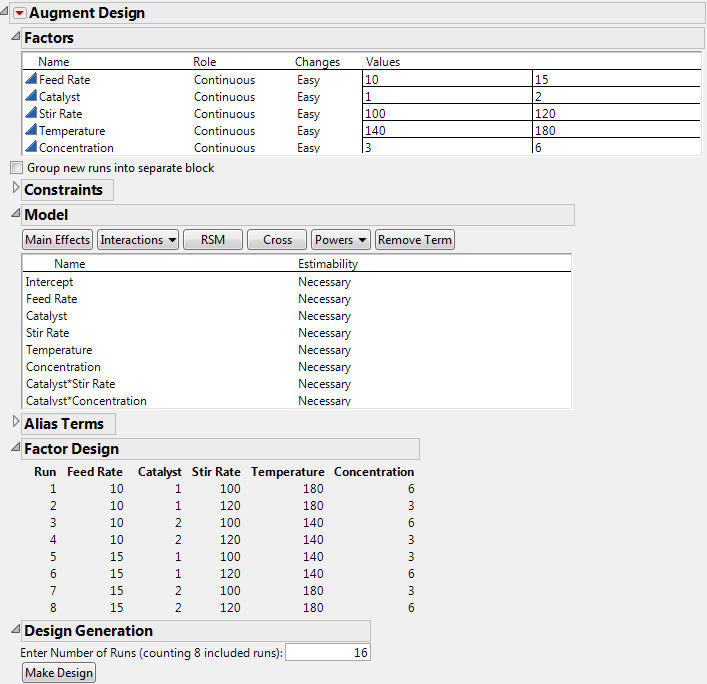
Task: Select the Catalyst*Stir Rate model term
Action: 70,384
